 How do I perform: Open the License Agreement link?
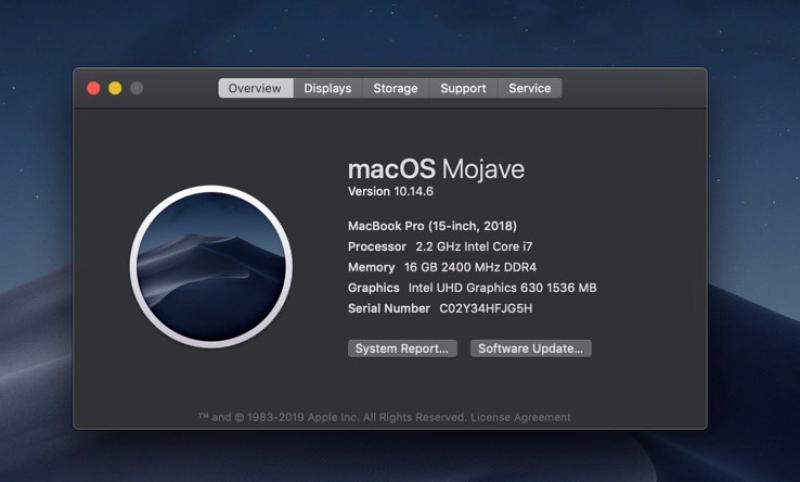[x=521, y=417]
